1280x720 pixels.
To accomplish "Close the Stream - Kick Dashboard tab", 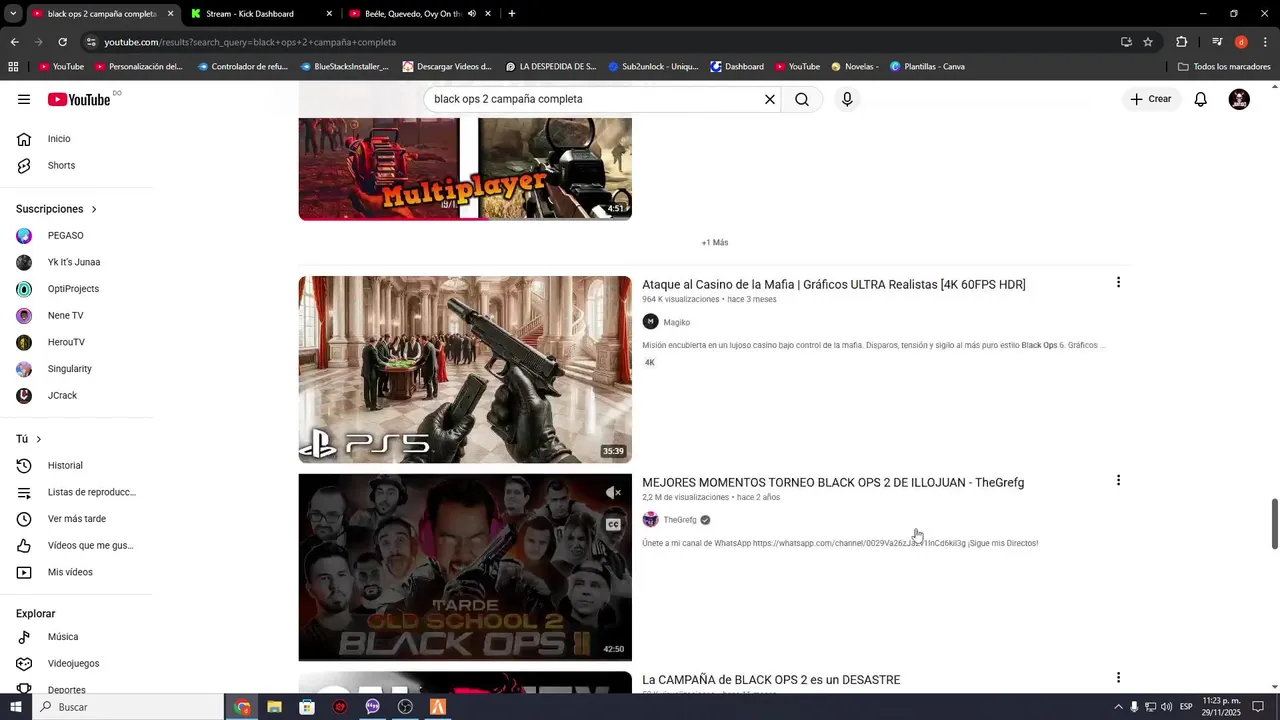I will pyautogui.click(x=329, y=14).
